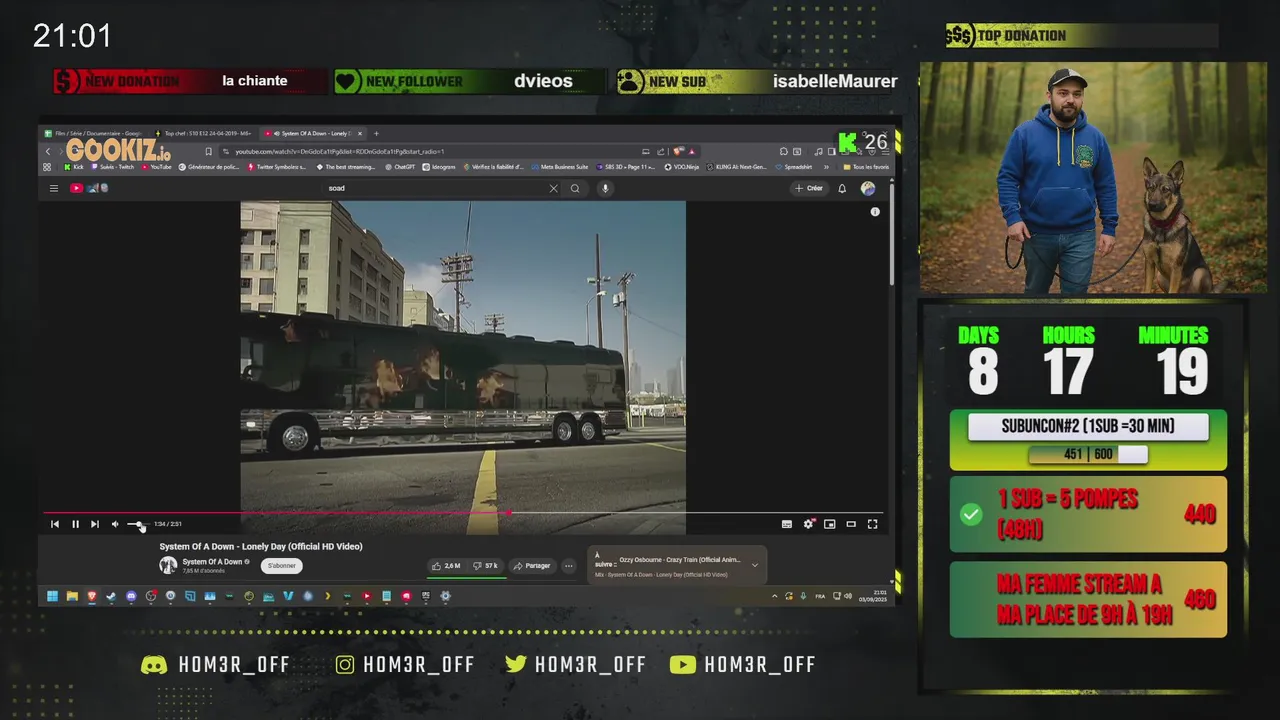This screenshot has width=1280, height=720.
Task: Enter fullscreen on the video player
Action: coord(872,524)
